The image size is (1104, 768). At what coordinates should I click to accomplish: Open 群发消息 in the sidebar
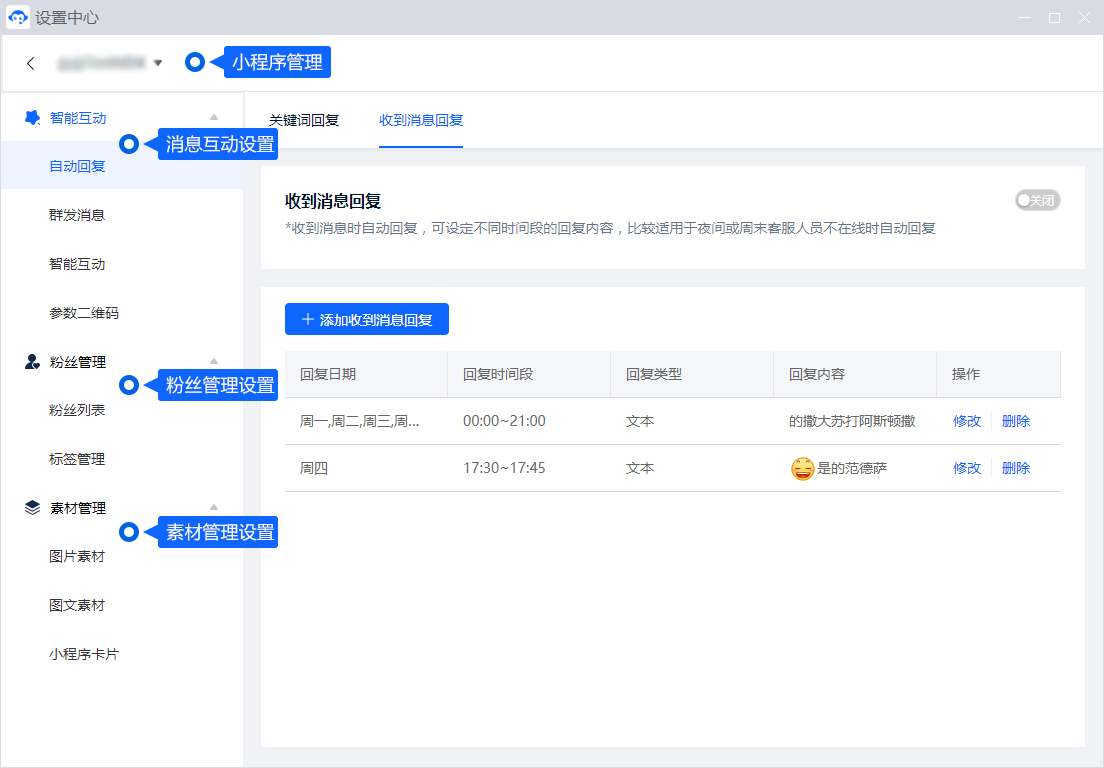click(77, 215)
